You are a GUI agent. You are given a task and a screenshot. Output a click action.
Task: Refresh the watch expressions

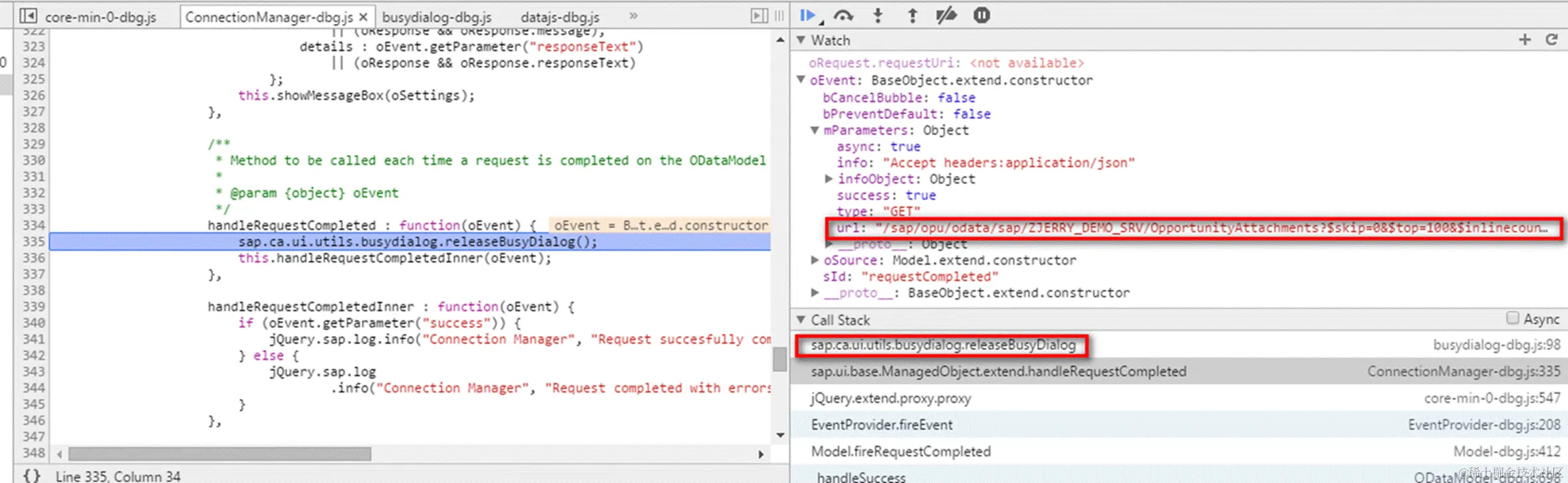(x=1551, y=40)
